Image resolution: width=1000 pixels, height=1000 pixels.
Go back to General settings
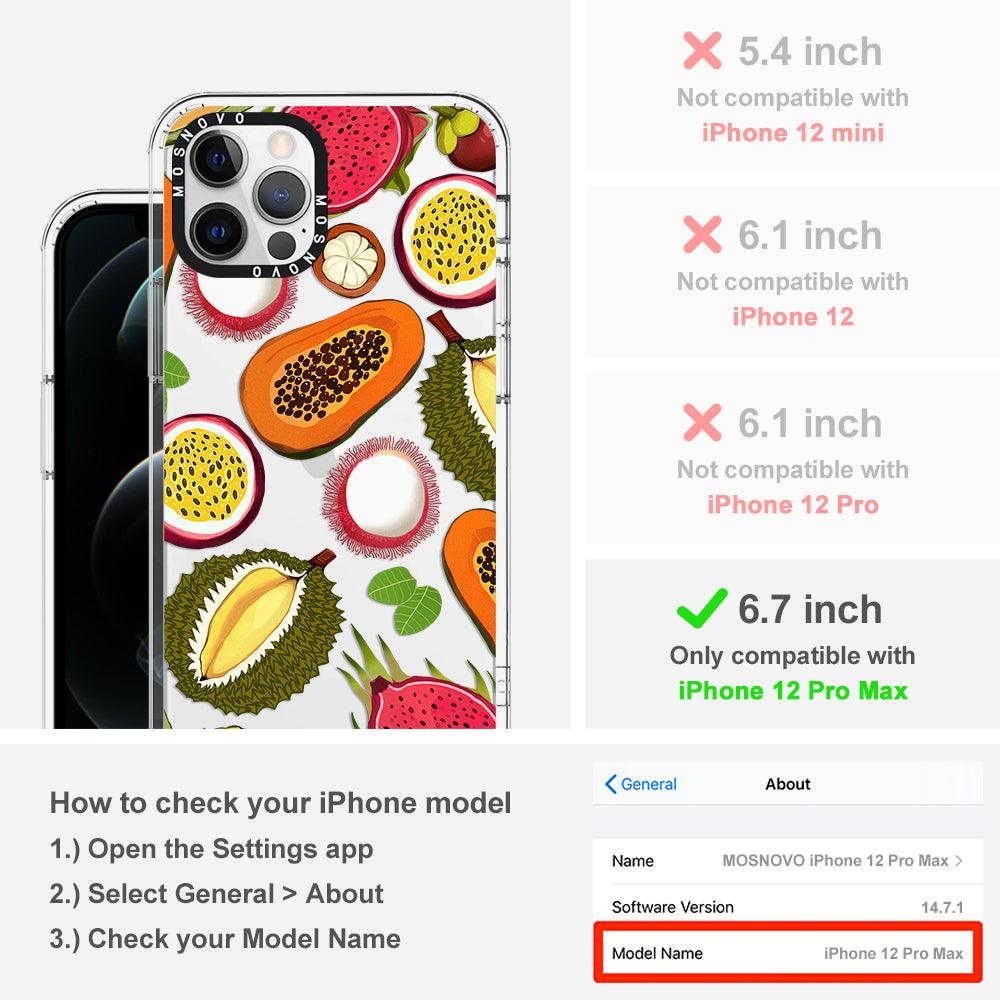[x=641, y=784]
